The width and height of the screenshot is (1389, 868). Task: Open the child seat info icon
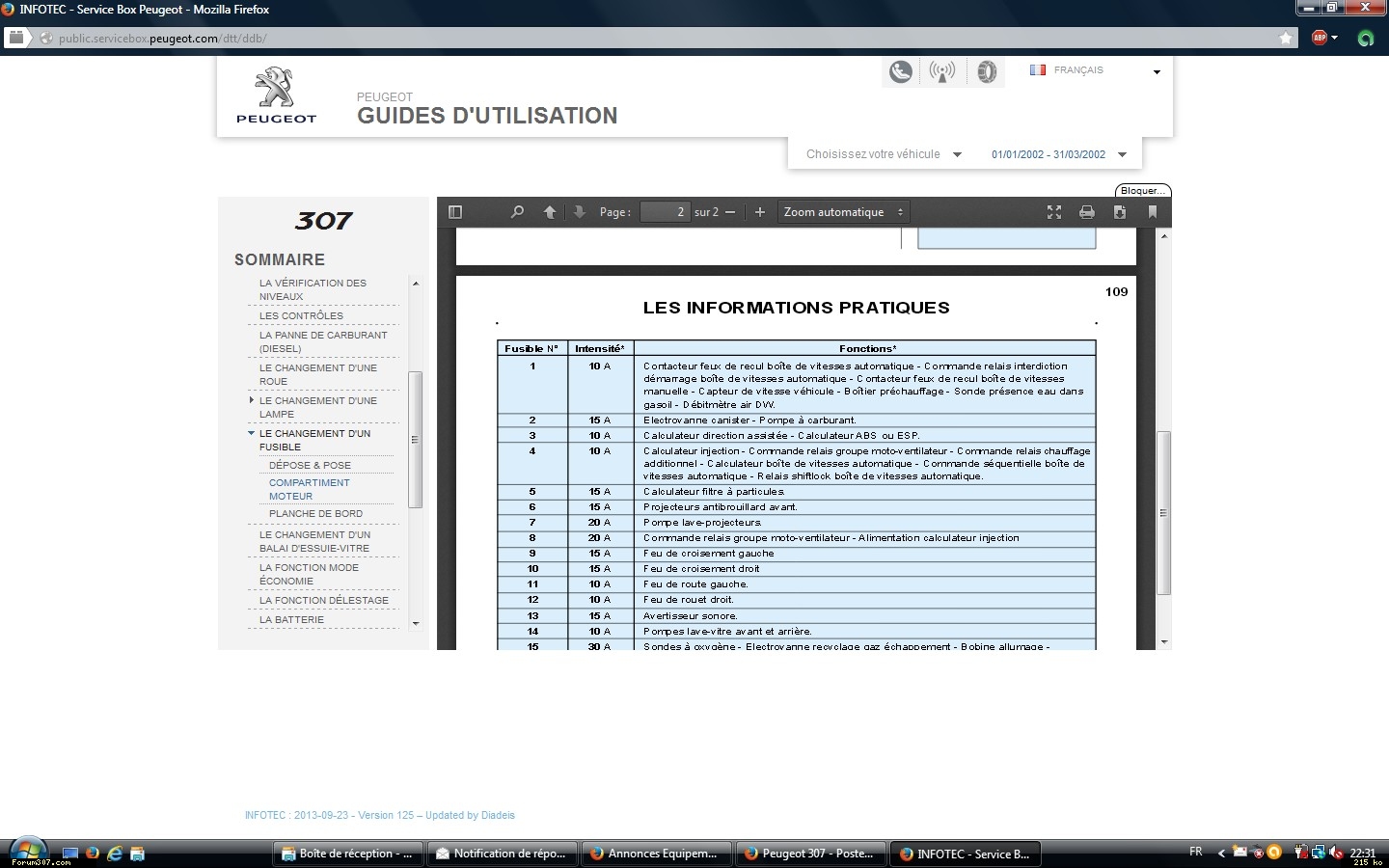click(901, 72)
